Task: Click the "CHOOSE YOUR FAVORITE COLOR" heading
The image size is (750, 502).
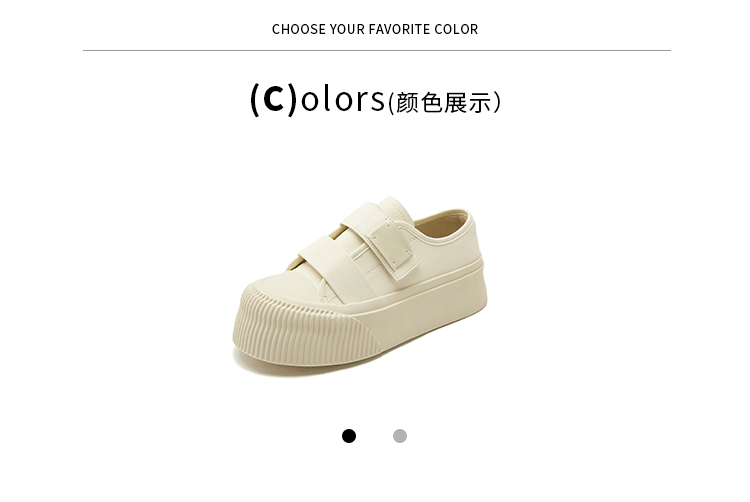Action: click(375, 29)
